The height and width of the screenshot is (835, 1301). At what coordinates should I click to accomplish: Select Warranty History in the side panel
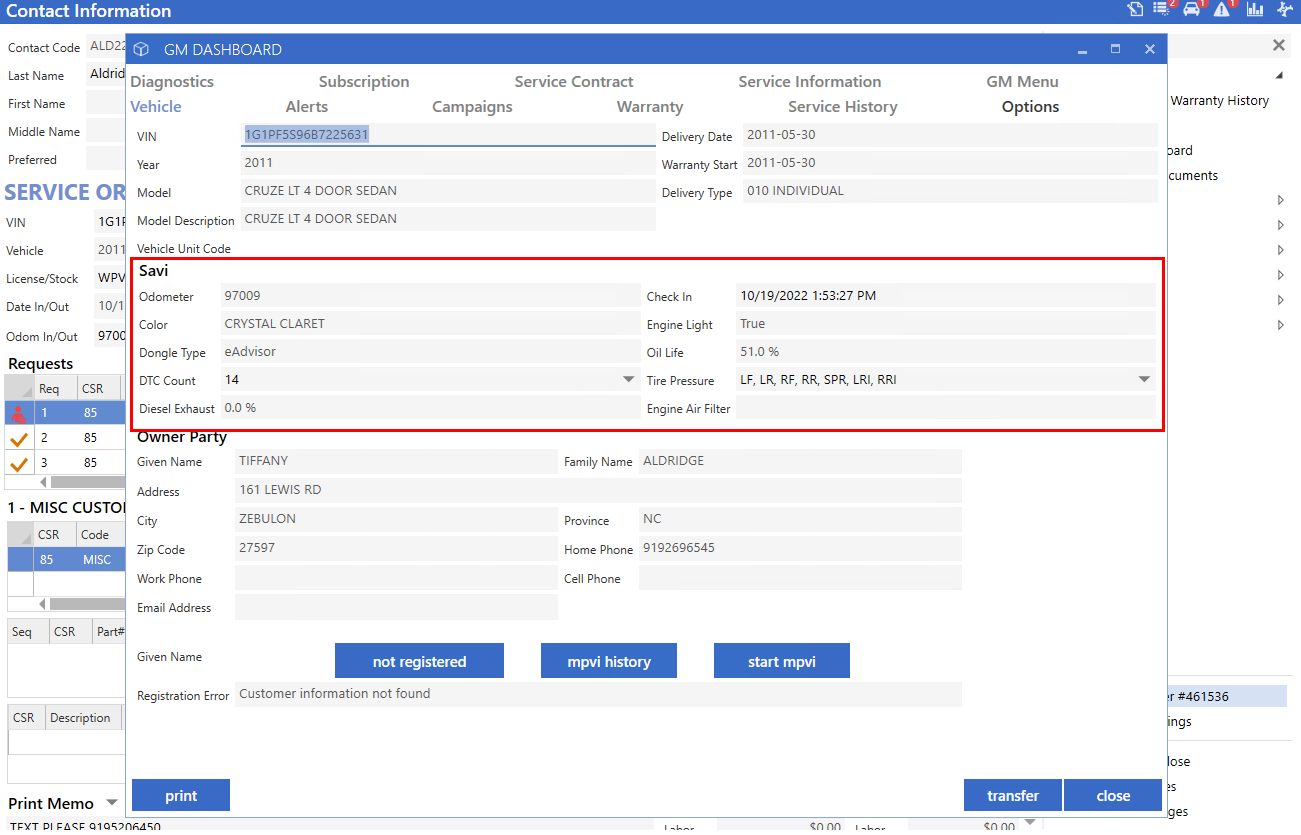pos(1220,100)
